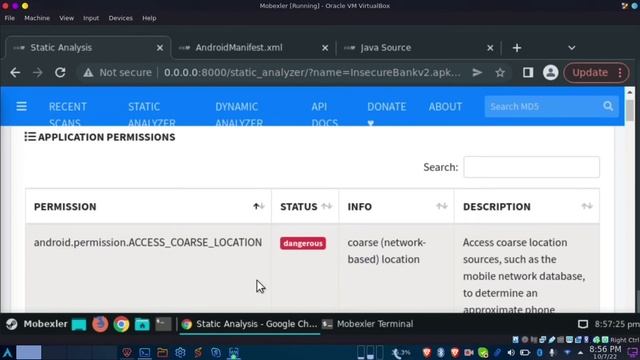
Task: Click the APPLICATION PERMISSIONS heading
Action: pyautogui.click(x=107, y=137)
